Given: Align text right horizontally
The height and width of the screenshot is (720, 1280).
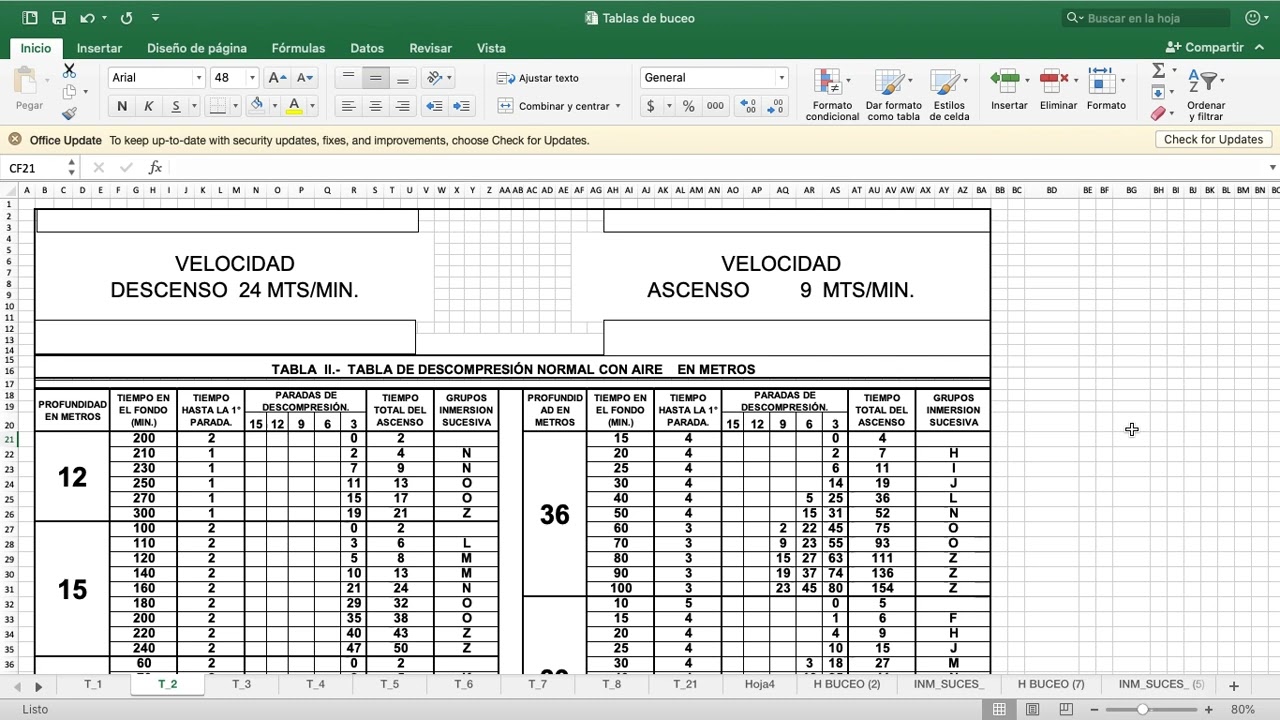Looking at the screenshot, I should click(x=402, y=106).
